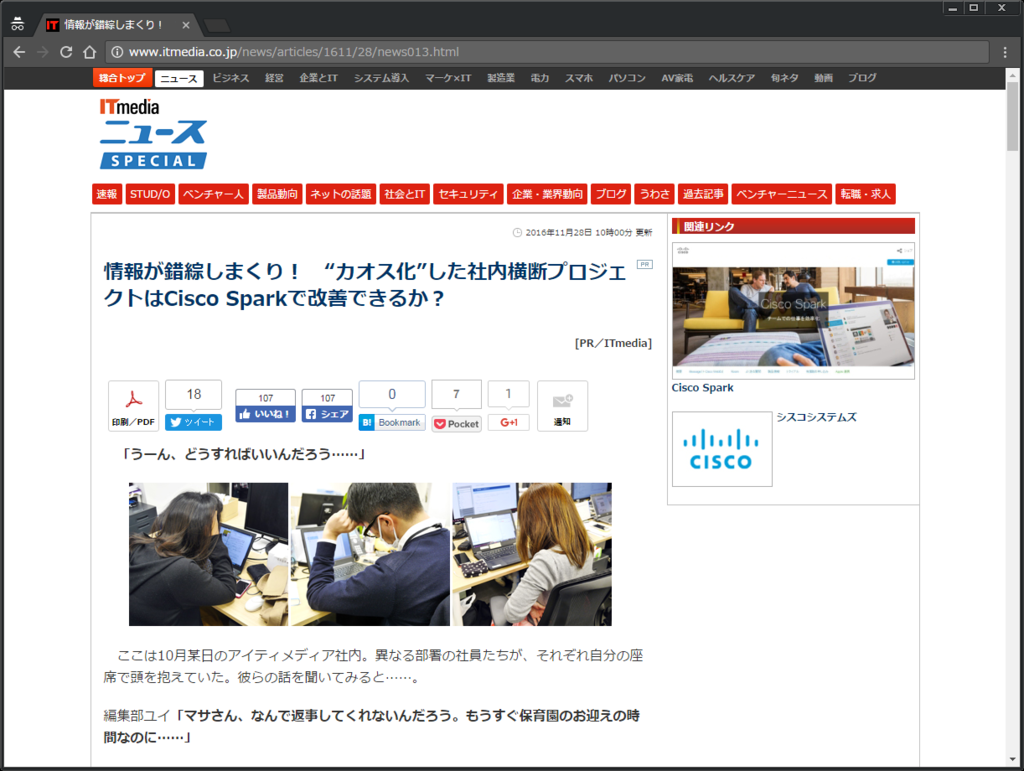Open the Cisco Spark site thumbnail

(793, 311)
